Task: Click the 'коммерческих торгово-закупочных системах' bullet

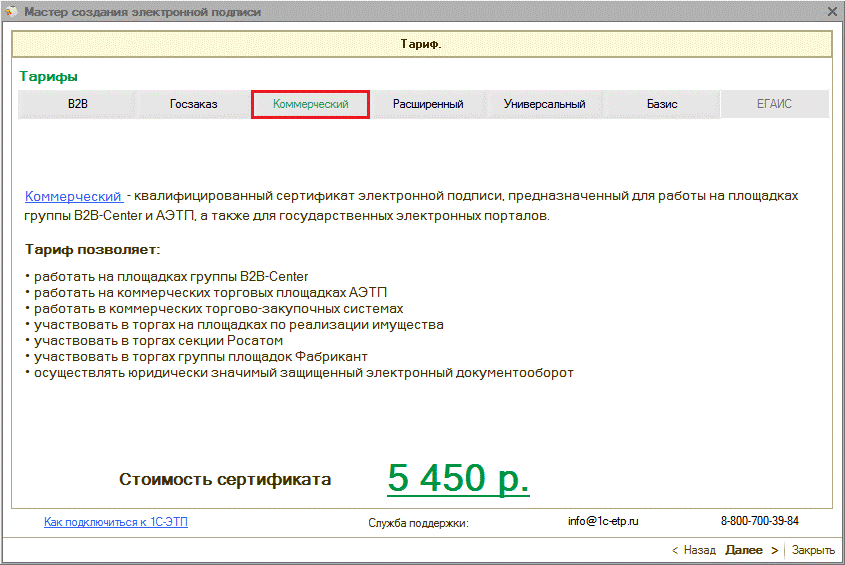Action: point(214,309)
